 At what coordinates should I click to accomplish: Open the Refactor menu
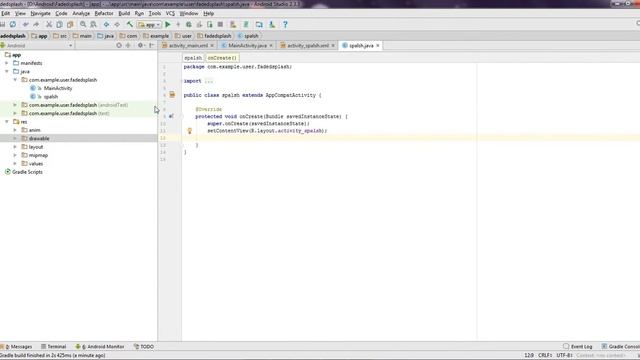tap(104, 13)
